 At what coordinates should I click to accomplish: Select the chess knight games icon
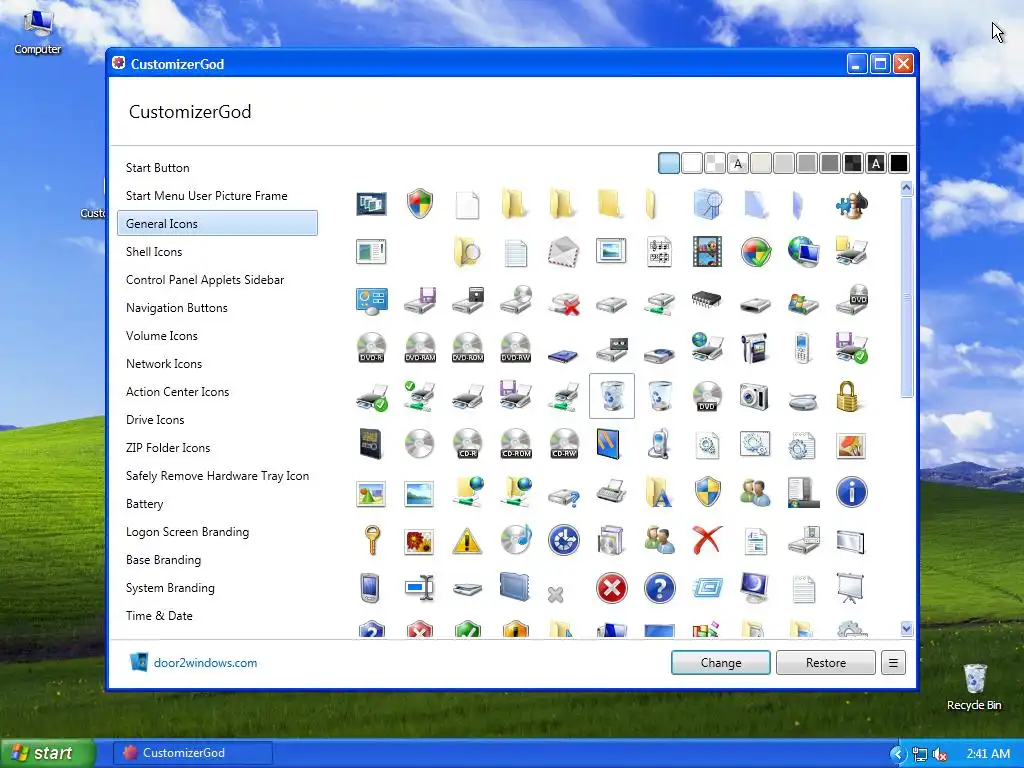(x=852, y=204)
